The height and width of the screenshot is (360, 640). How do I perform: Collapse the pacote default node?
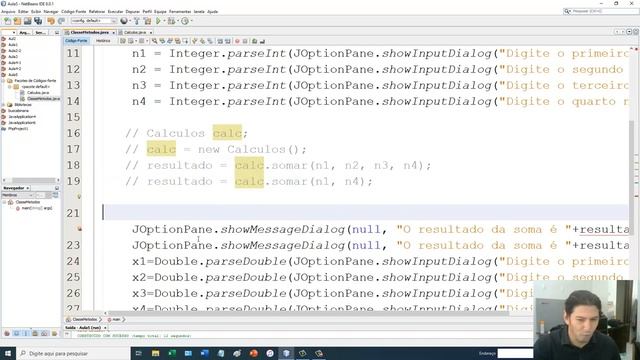pos(10,87)
